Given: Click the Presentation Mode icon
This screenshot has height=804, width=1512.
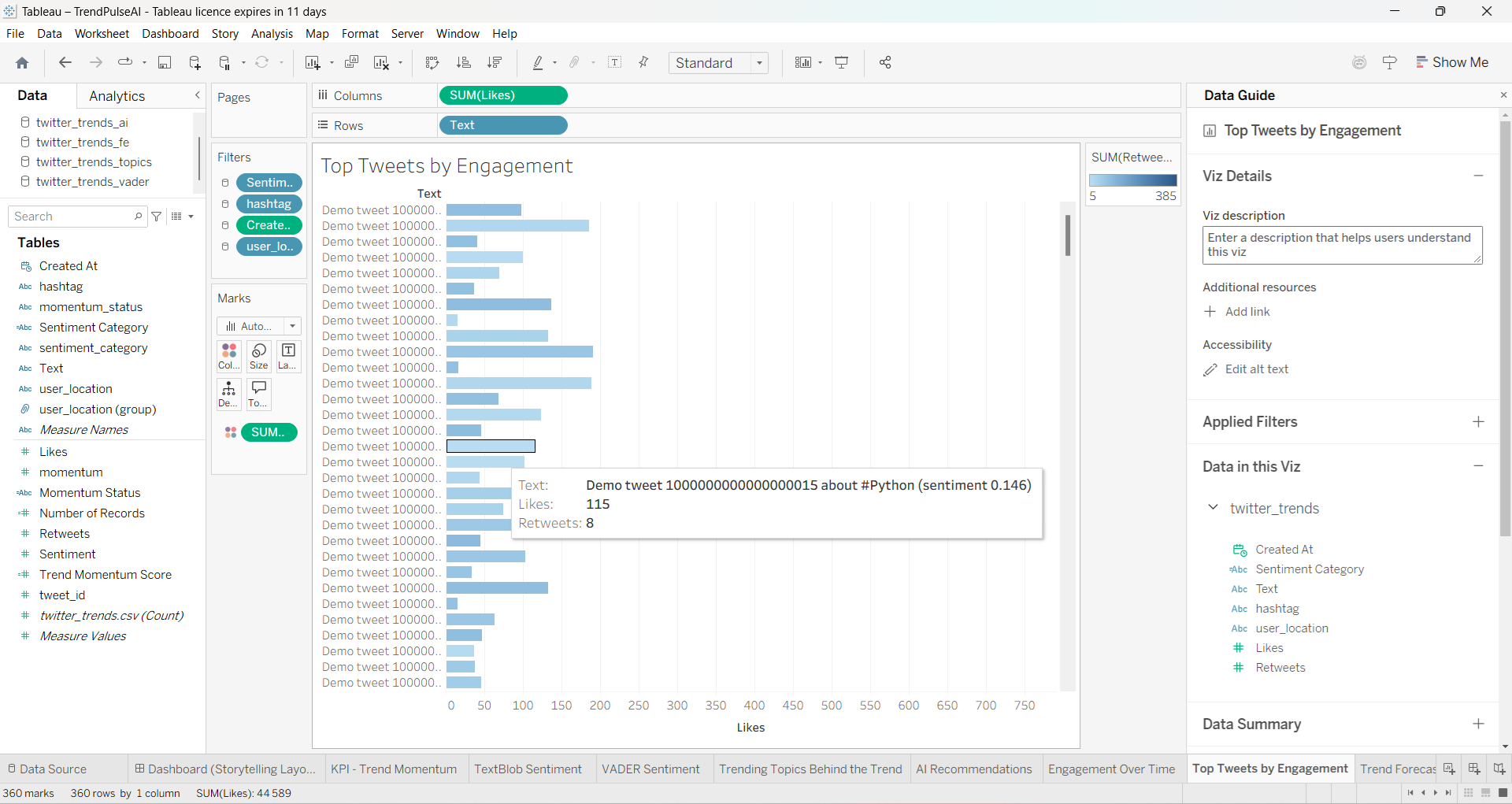Looking at the screenshot, I should [x=842, y=63].
